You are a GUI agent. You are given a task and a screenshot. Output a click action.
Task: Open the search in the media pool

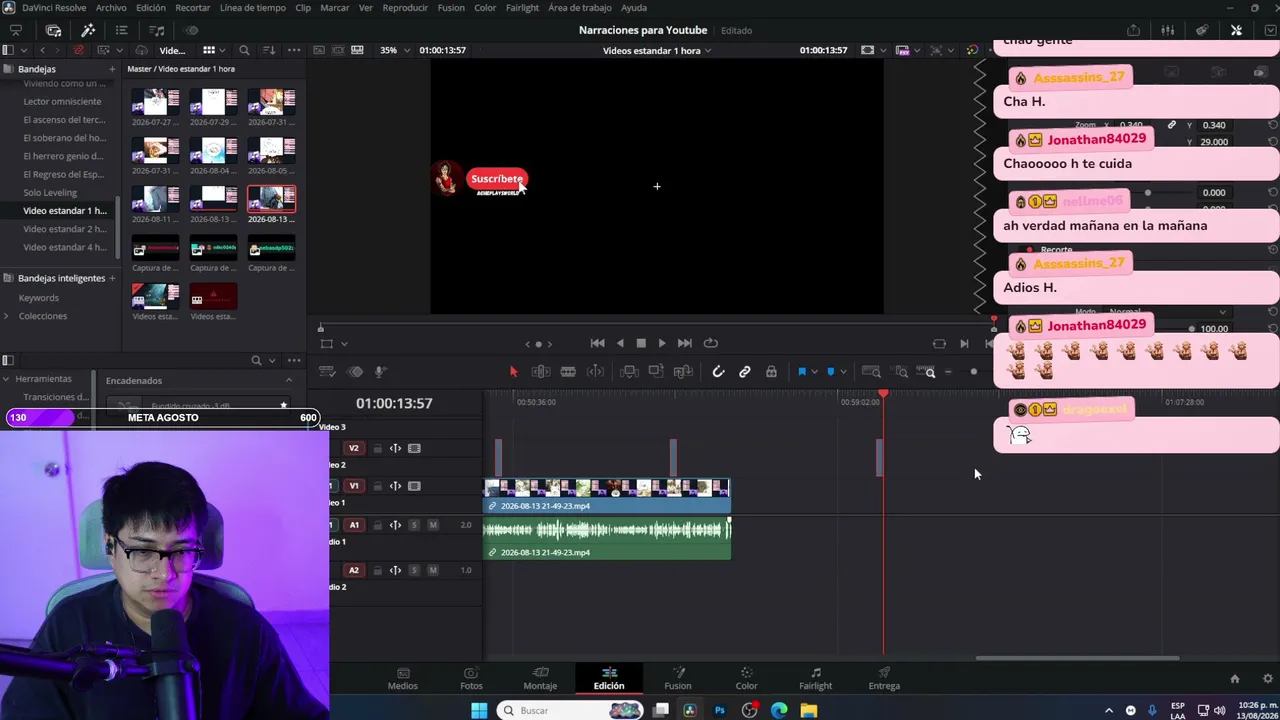(x=244, y=50)
